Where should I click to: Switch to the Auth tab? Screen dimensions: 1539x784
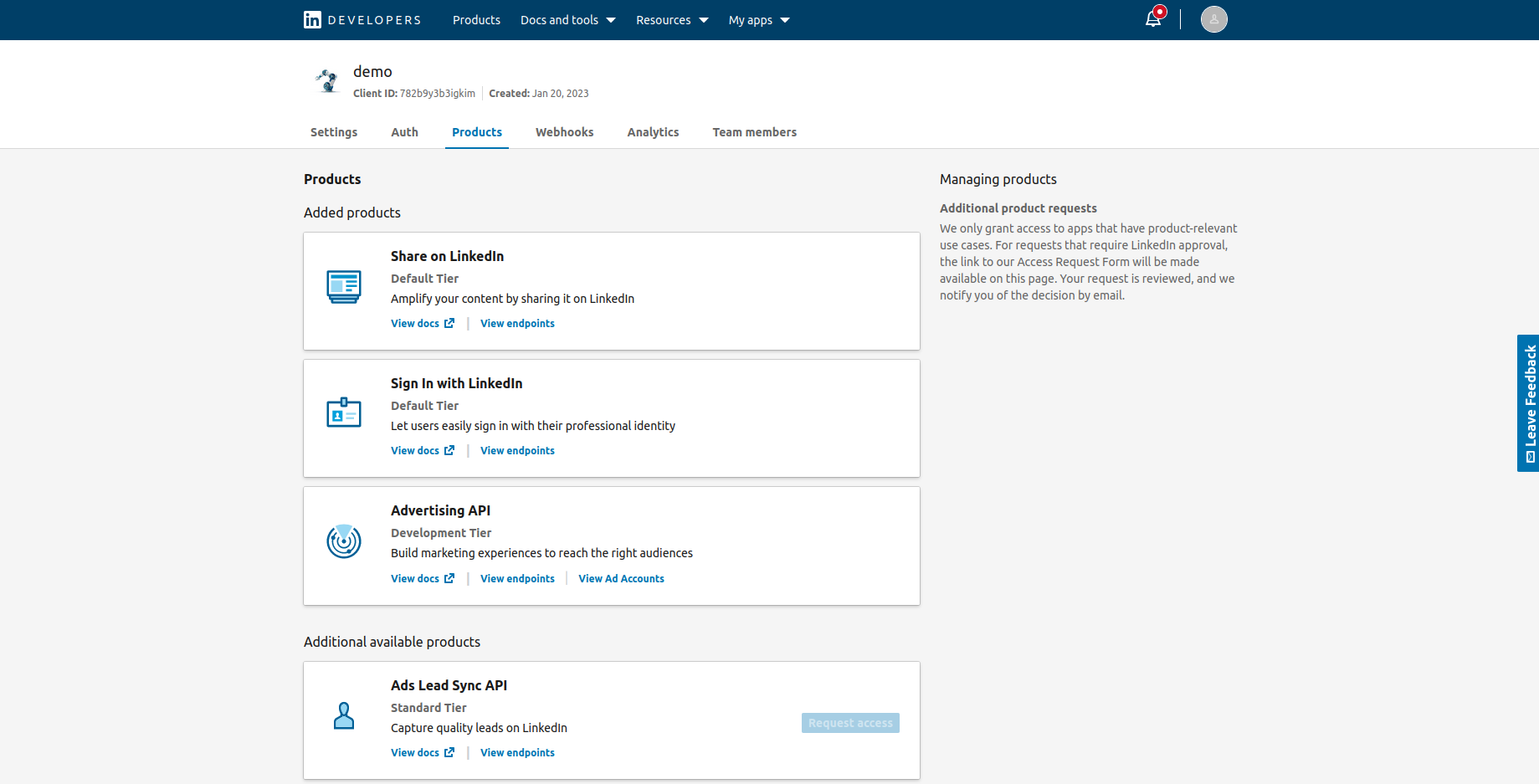coord(404,132)
